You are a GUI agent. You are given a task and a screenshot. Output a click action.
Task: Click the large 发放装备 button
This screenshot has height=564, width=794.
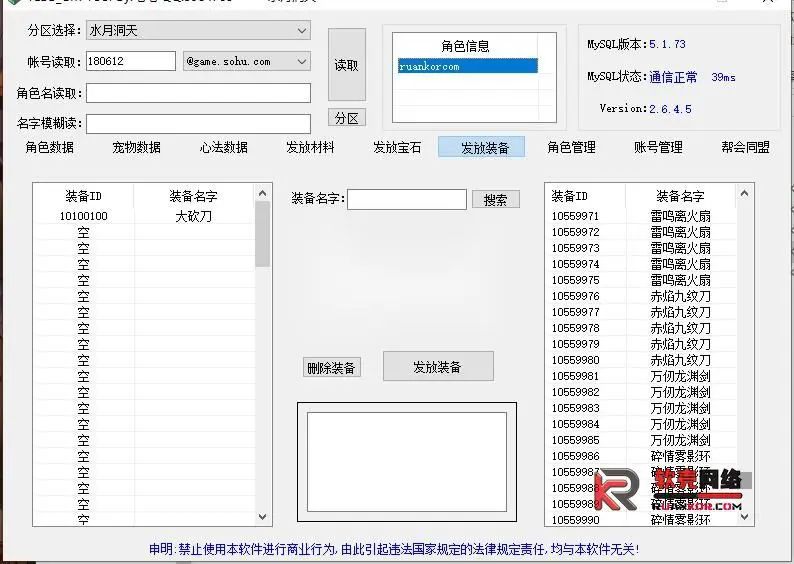438,366
